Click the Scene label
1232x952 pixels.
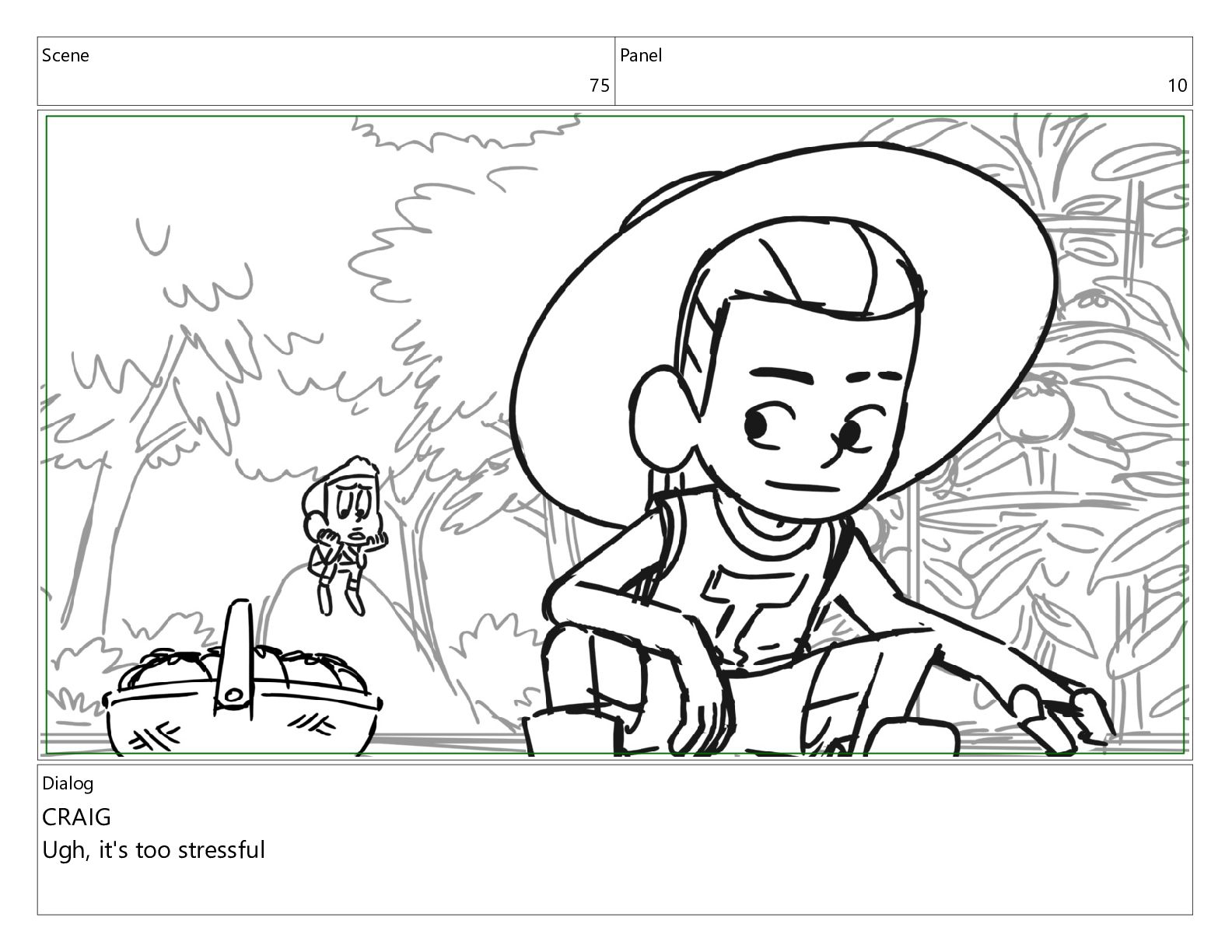coord(65,55)
